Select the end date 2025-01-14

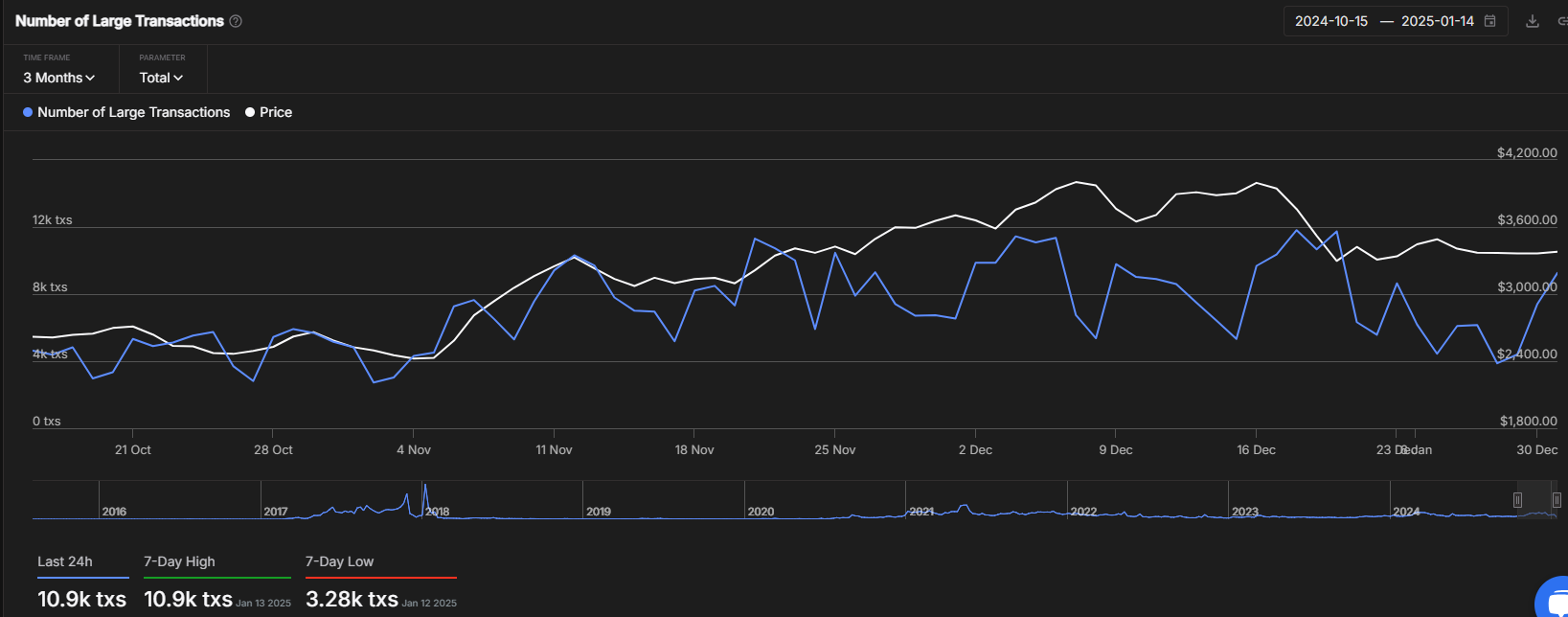[1438, 21]
